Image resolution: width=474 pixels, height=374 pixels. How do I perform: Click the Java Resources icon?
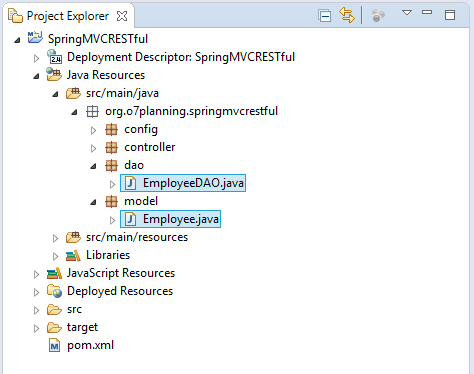click(x=54, y=74)
